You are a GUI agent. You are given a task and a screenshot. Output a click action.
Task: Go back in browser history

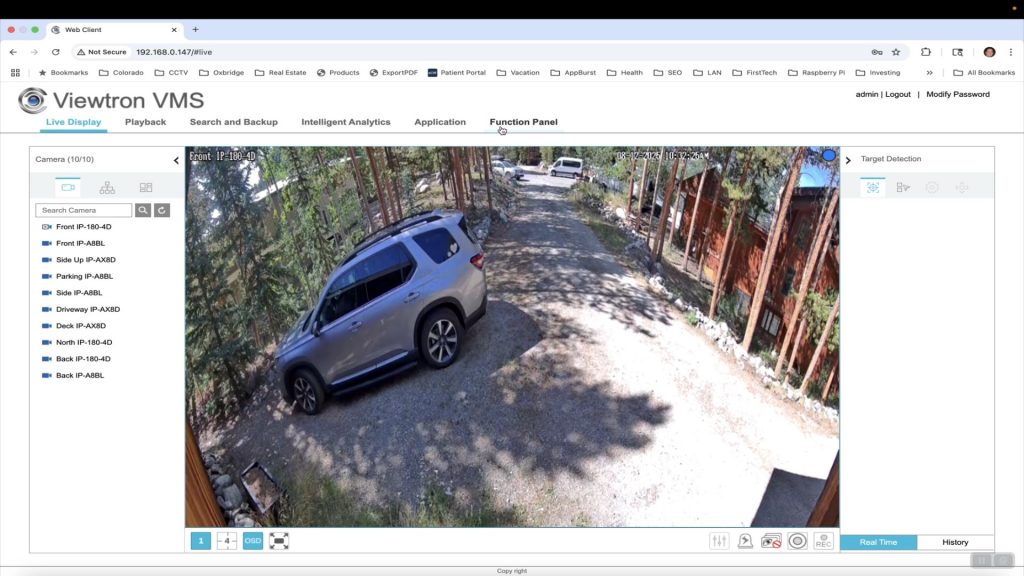[13, 52]
